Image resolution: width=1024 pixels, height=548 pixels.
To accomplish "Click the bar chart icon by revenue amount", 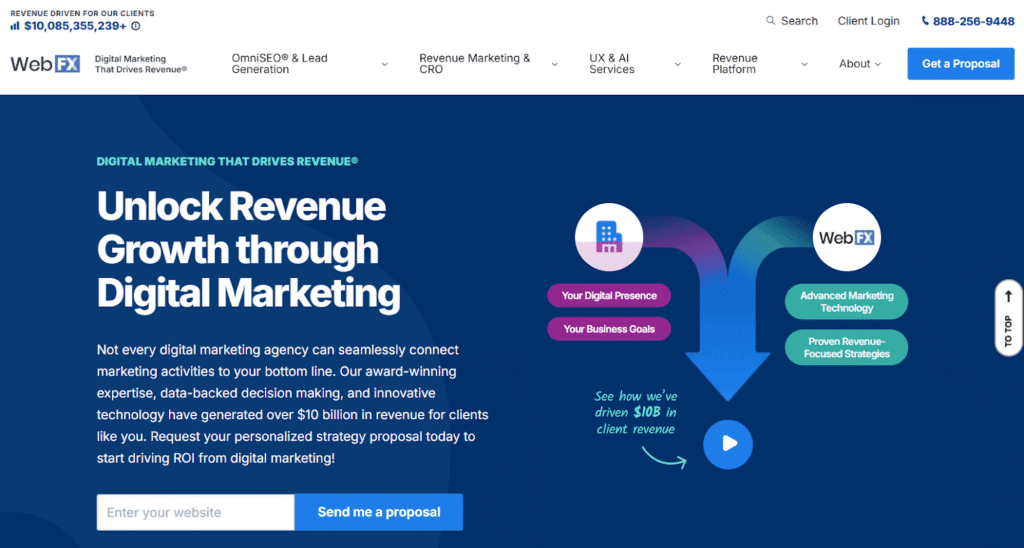I will point(15,26).
